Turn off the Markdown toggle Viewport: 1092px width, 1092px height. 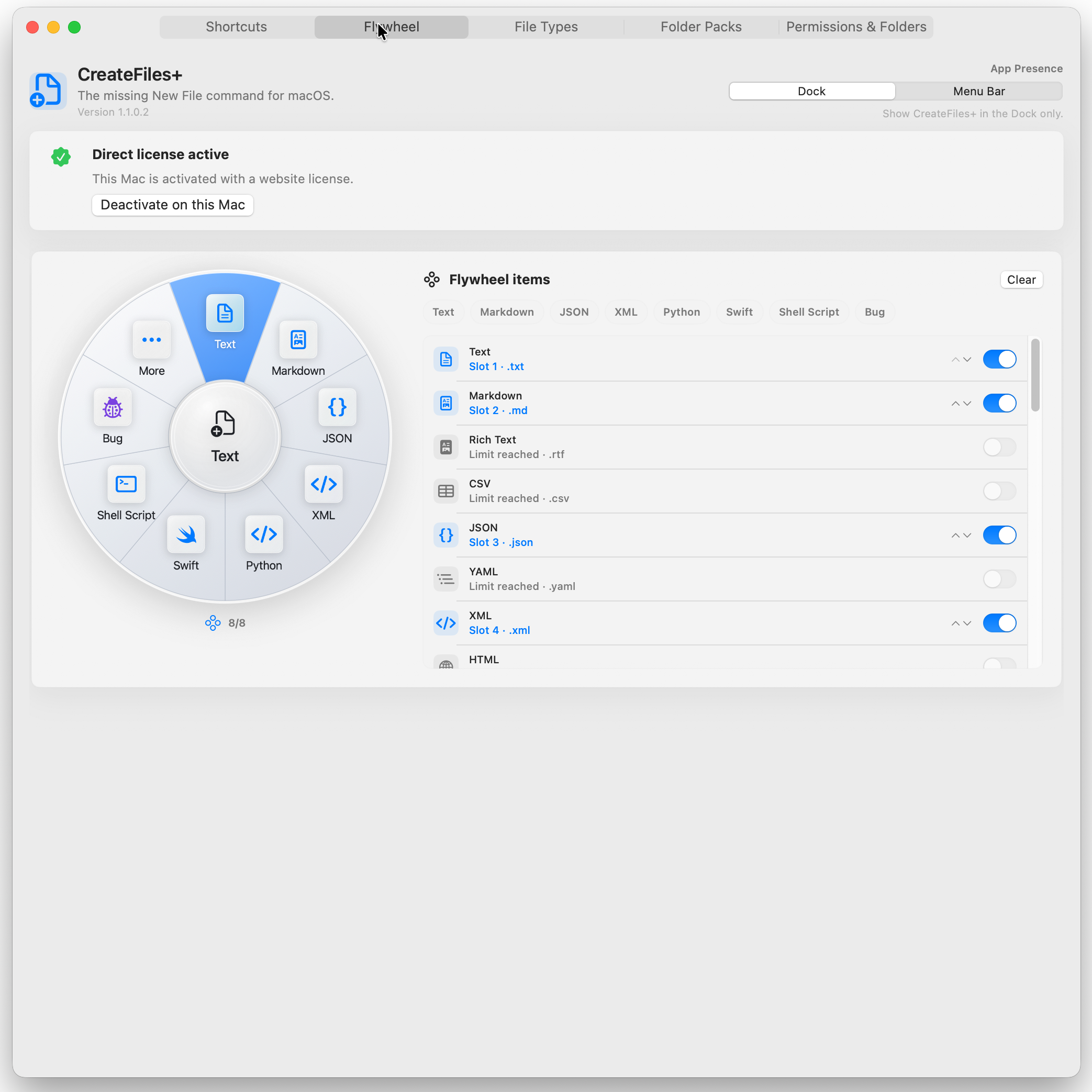999,403
